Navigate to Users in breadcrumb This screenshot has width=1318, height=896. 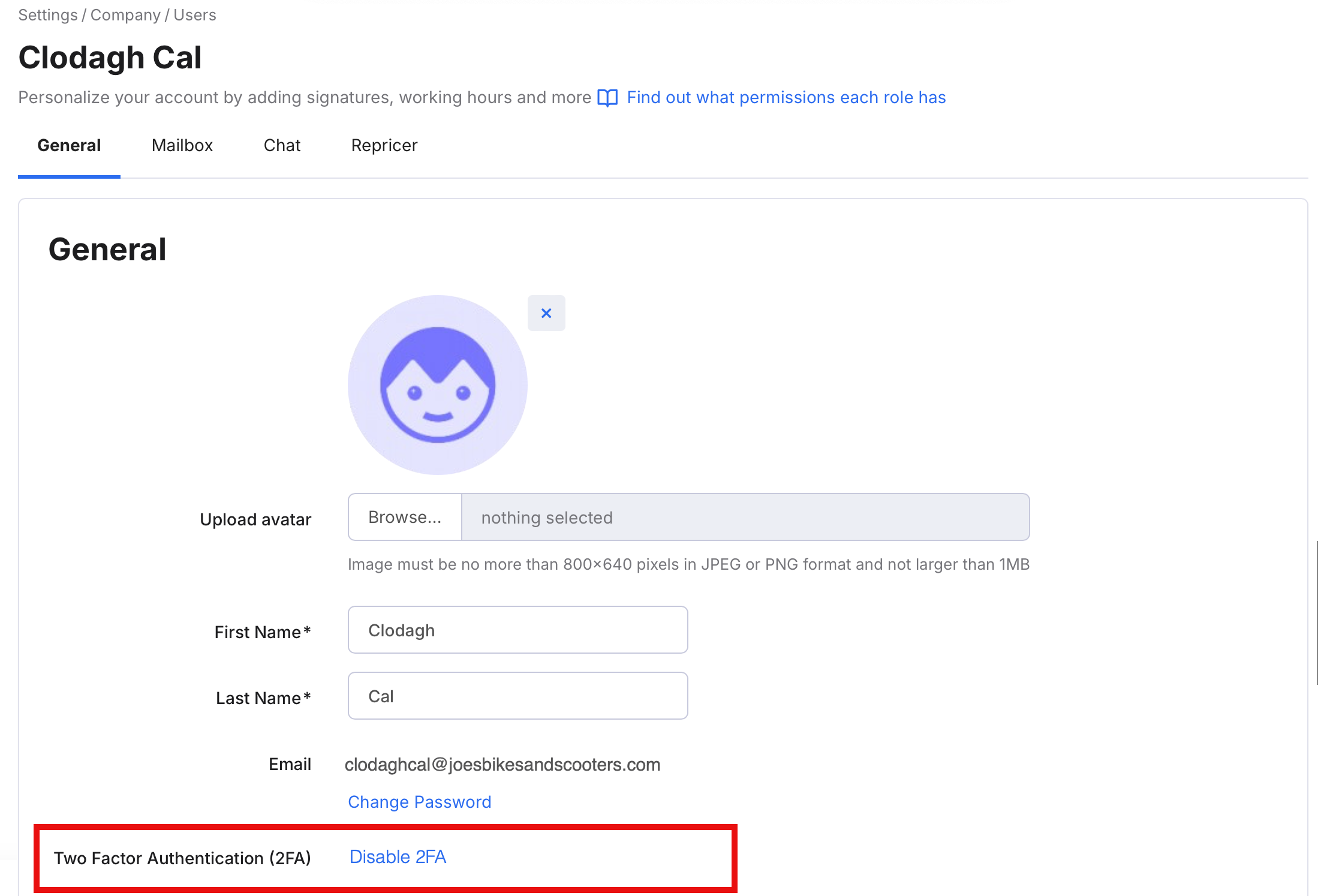click(195, 15)
